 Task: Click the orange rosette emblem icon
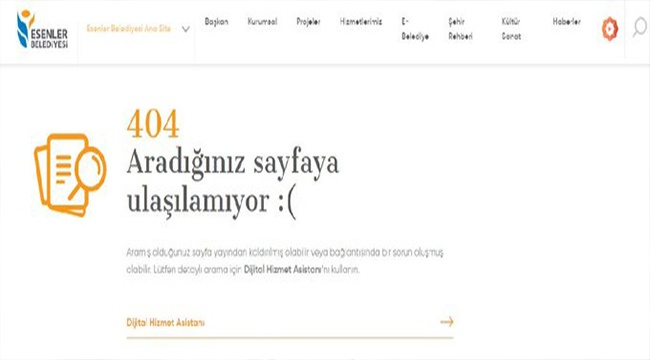tap(610, 29)
